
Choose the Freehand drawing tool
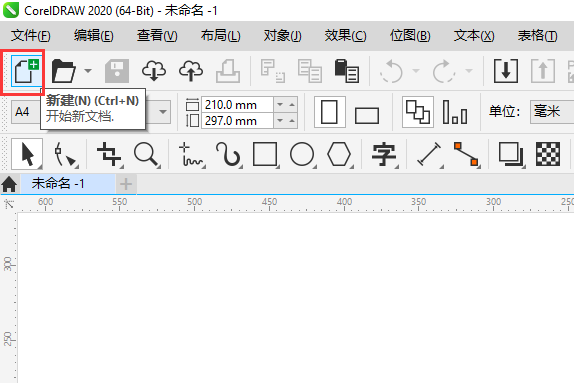pyautogui.click(x=191, y=154)
